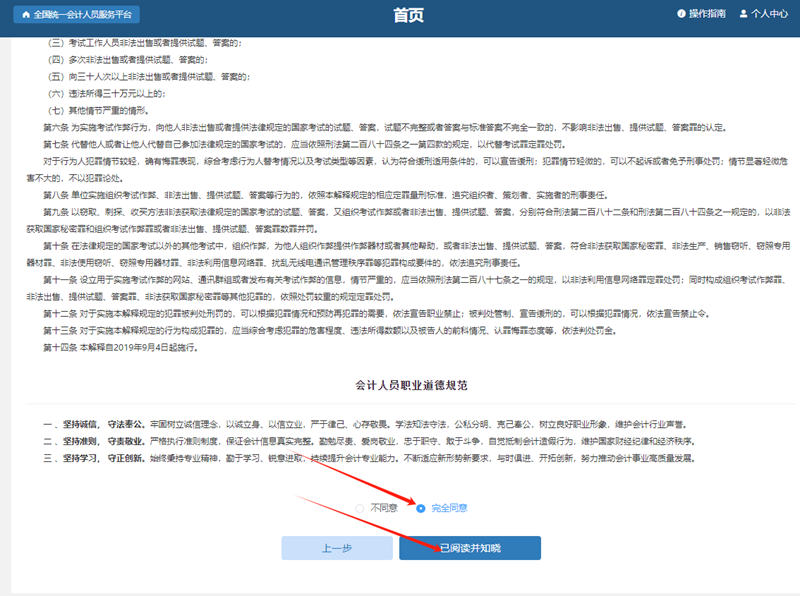
Task: Select the 不同意 radio button
Action: click(x=360, y=508)
